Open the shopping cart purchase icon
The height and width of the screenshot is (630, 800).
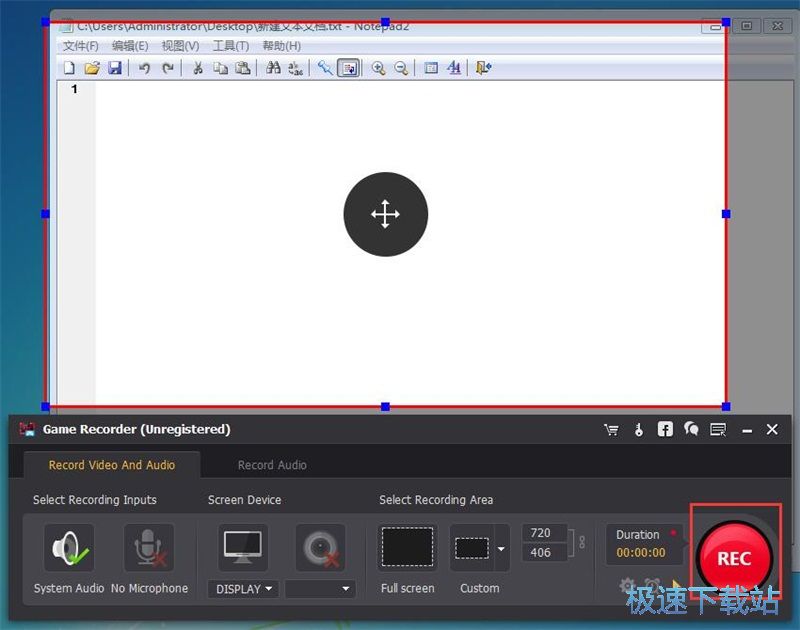611,429
